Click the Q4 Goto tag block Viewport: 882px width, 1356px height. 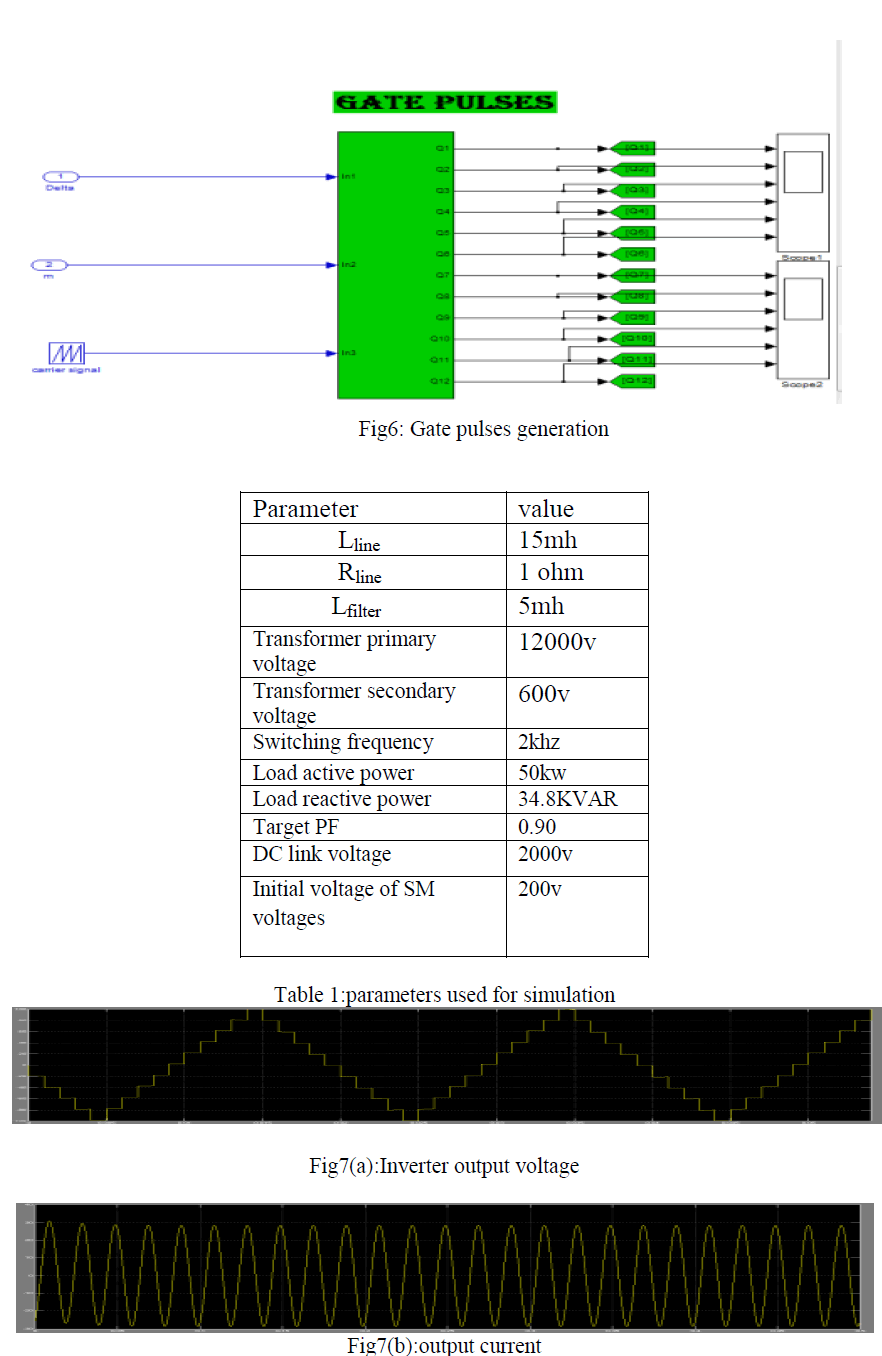632,211
